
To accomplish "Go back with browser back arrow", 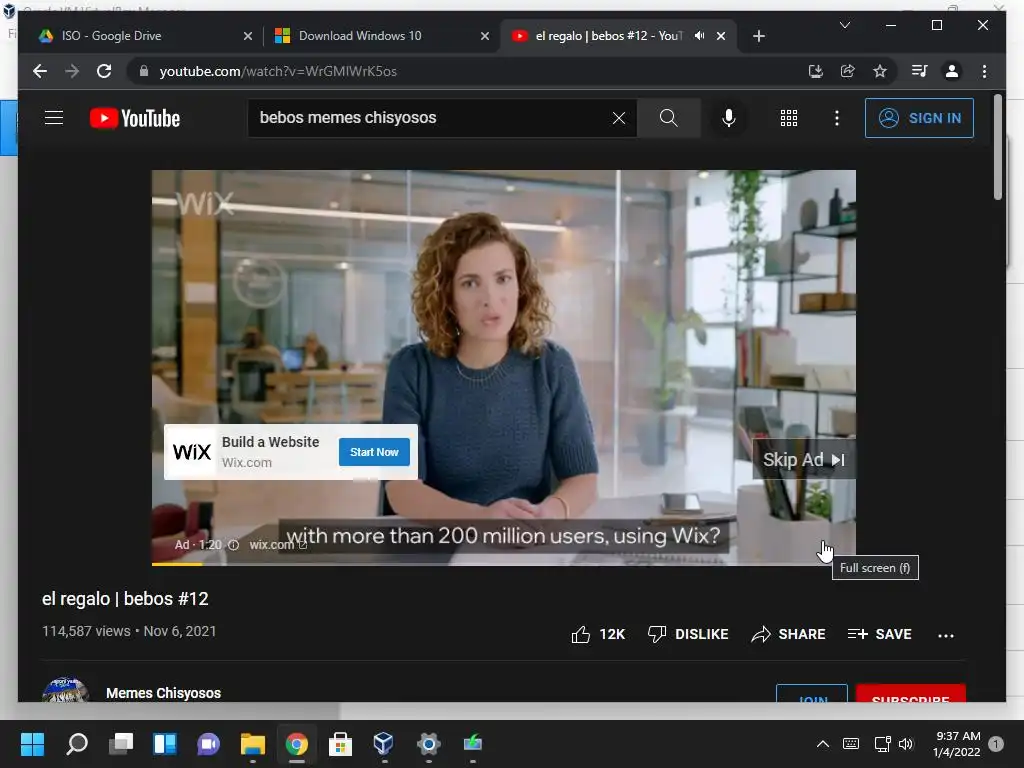I will tap(40, 71).
